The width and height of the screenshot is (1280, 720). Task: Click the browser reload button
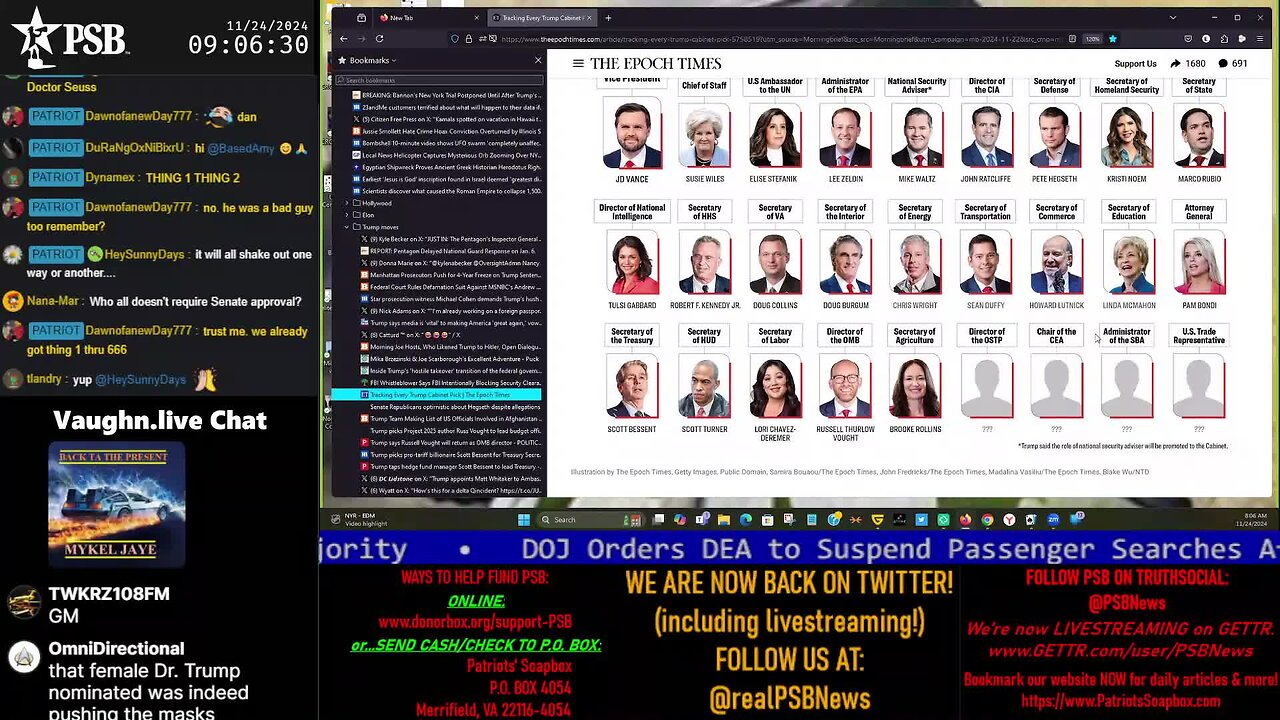point(379,39)
